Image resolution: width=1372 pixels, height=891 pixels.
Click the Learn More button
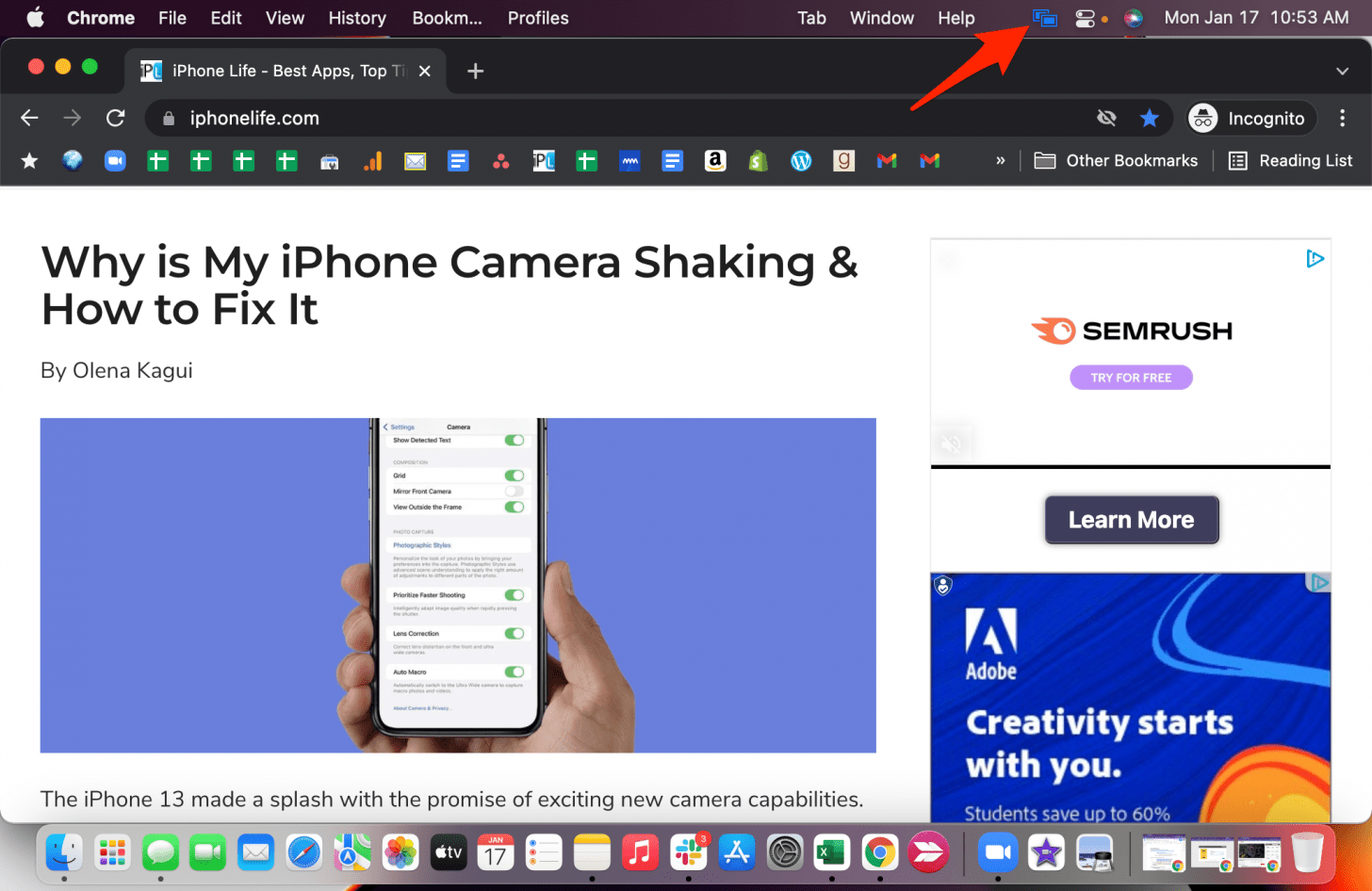(1131, 519)
